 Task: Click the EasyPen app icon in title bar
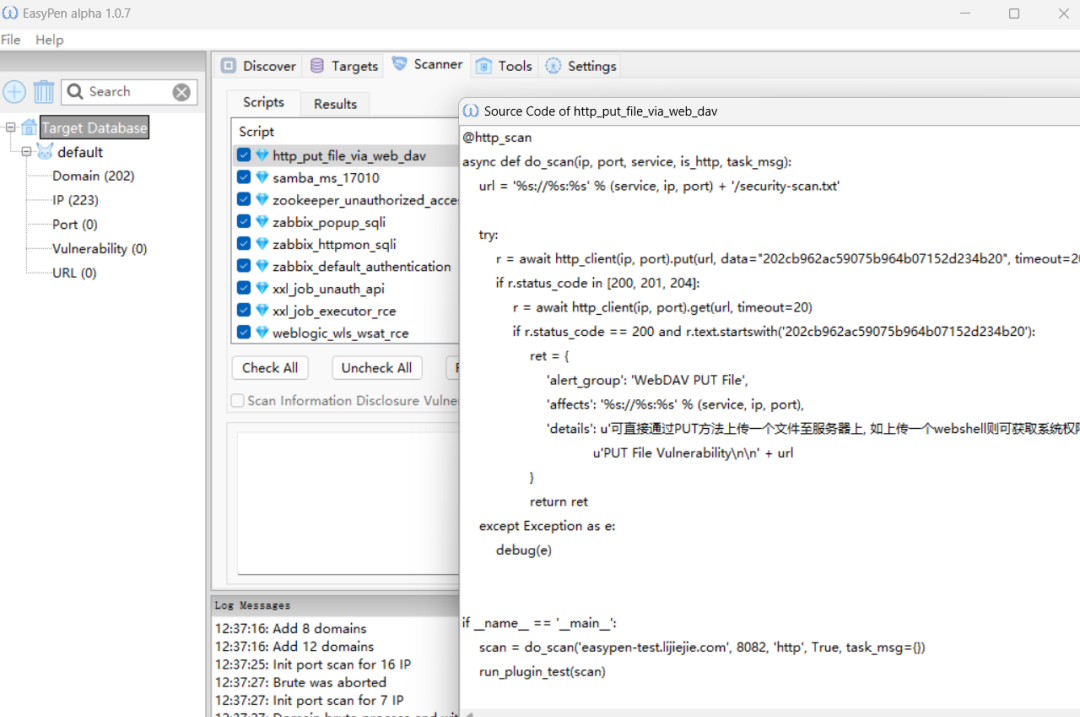point(10,13)
